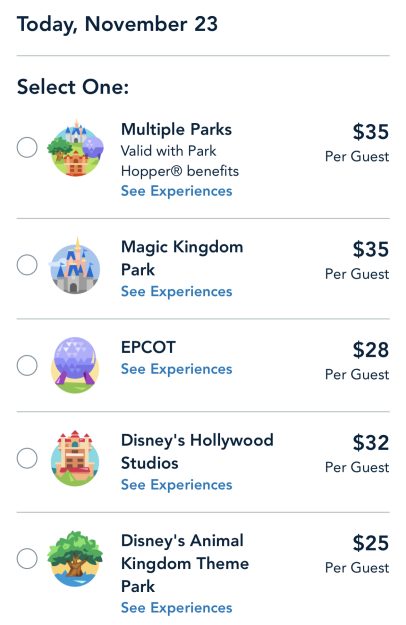Click the Multiple Parks title text

(x=176, y=130)
